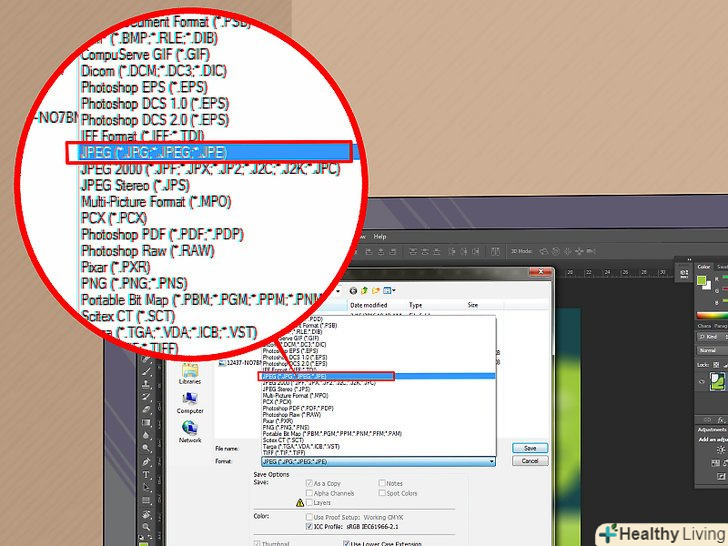Sort by Size column header
The image size is (728, 546).
pyautogui.click(x=473, y=305)
